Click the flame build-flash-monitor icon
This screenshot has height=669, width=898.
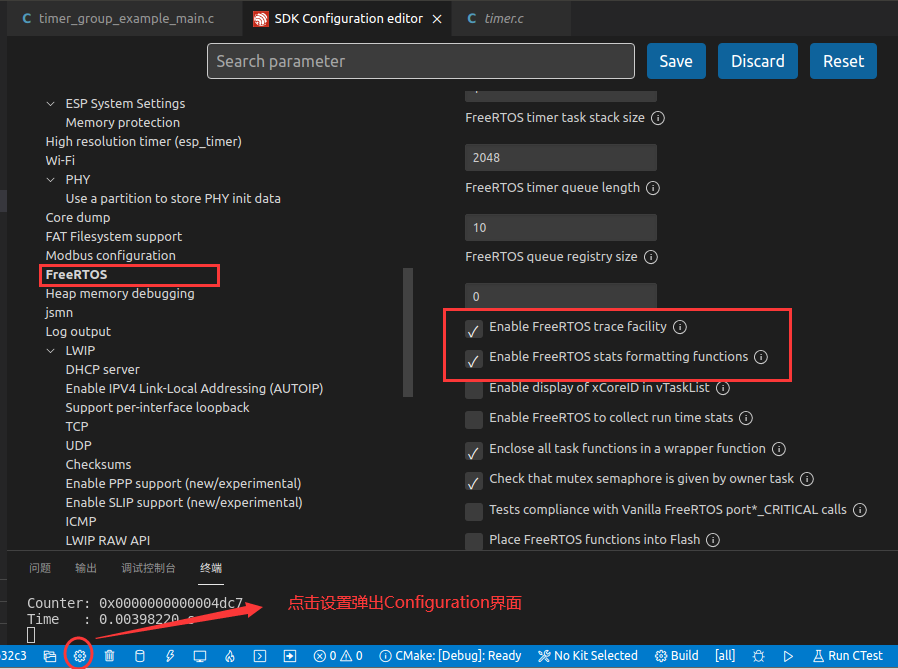pyautogui.click(x=230, y=656)
